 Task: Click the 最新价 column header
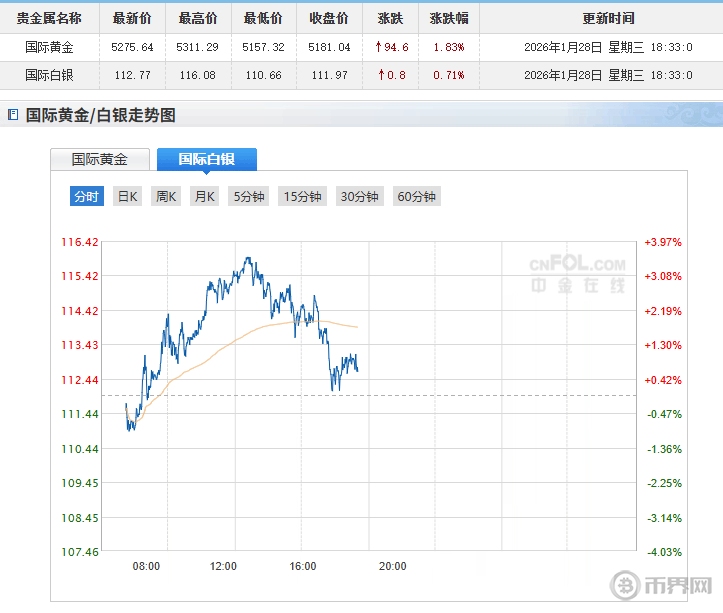click(x=131, y=18)
